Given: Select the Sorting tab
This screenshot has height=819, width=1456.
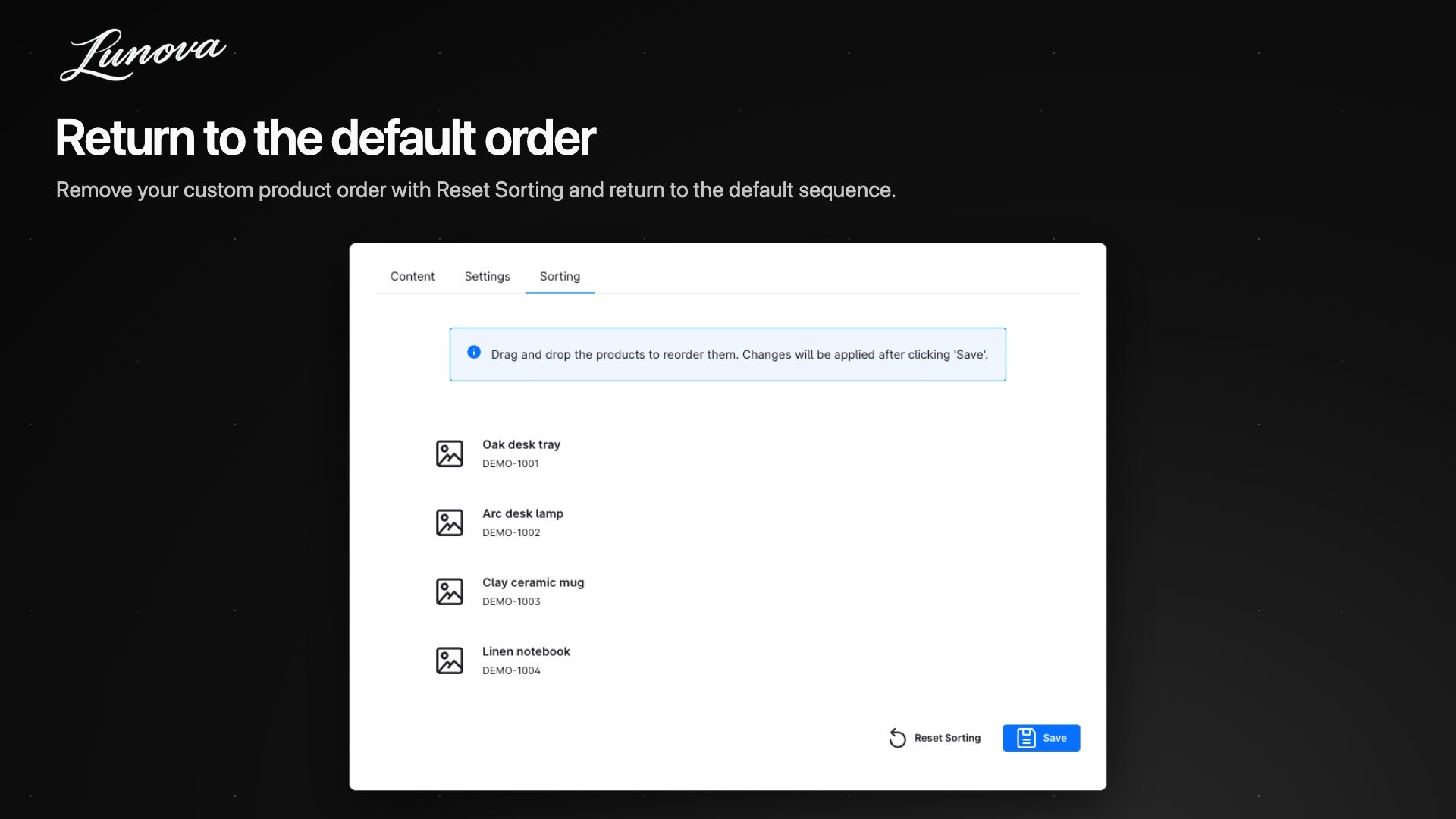Looking at the screenshot, I should [560, 276].
